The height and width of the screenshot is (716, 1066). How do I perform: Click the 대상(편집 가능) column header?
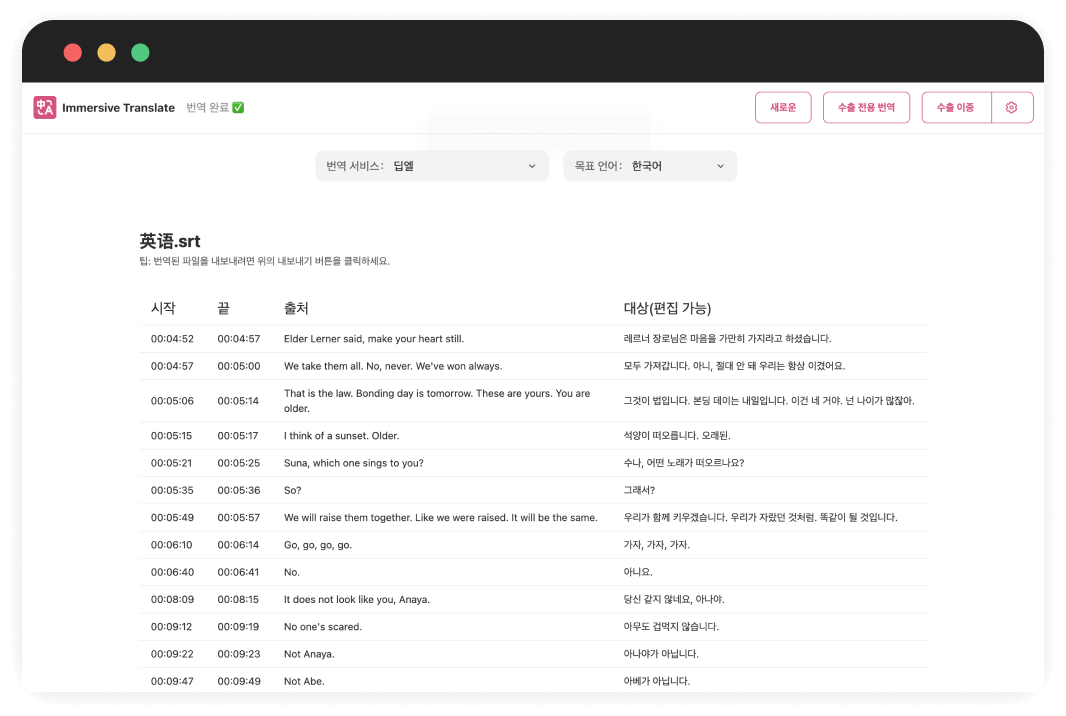667,308
